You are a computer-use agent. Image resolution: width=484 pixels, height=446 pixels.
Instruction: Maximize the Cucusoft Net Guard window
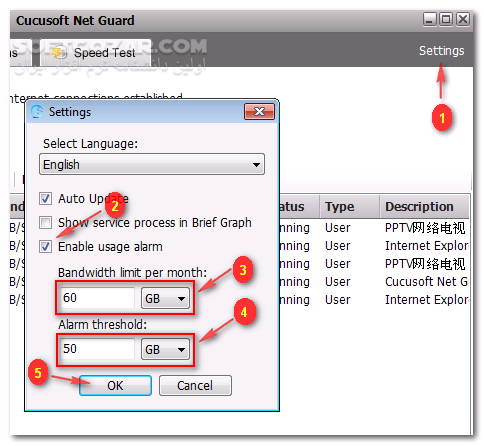[446, 19]
